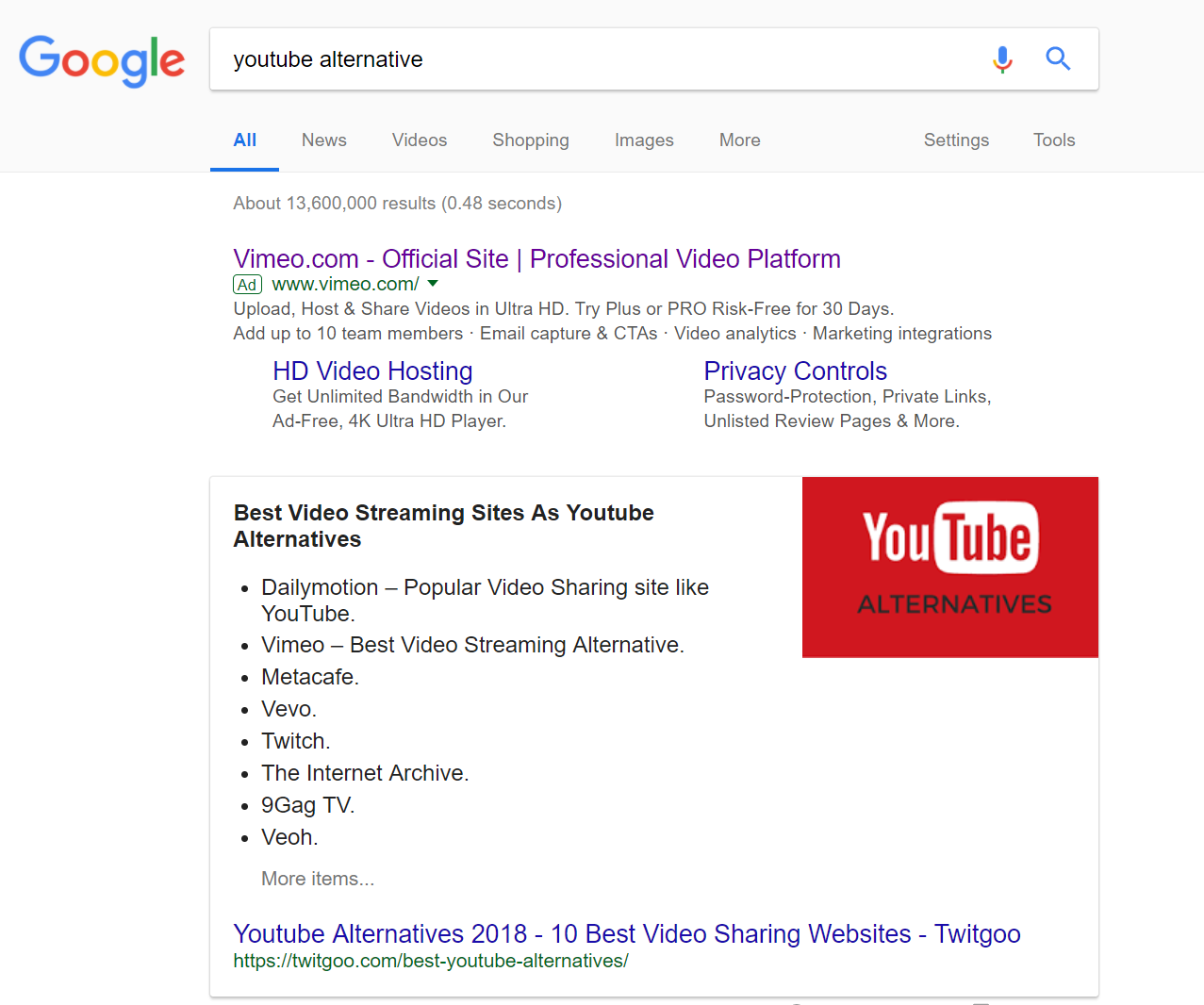Switch to the Videos tab
The height and width of the screenshot is (1005, 1204).
click(x=420, y=140)
